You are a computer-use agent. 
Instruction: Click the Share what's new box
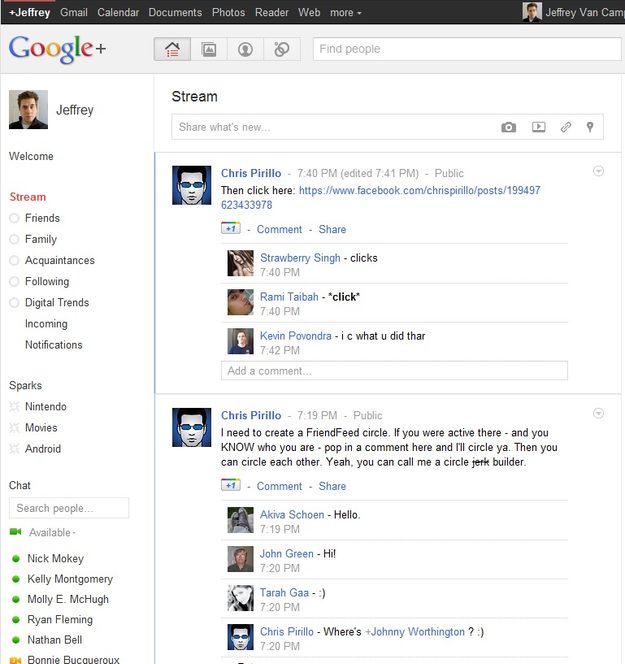point(387,127)
